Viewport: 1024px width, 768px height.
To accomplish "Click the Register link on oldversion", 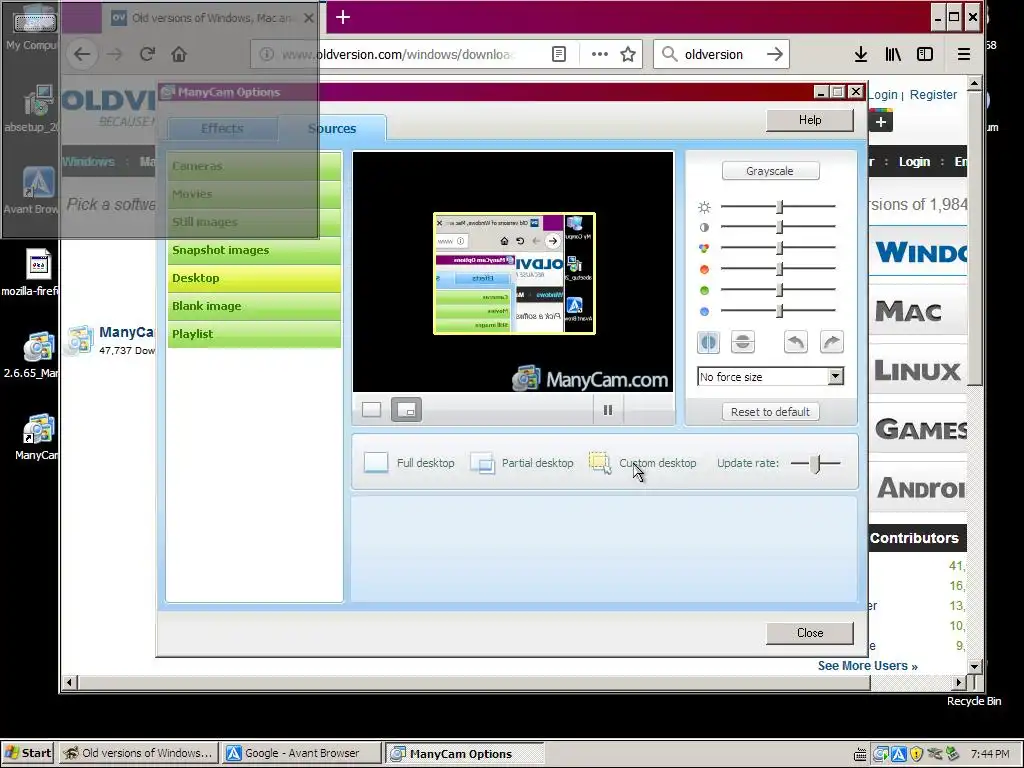I will tap(933, 95).
